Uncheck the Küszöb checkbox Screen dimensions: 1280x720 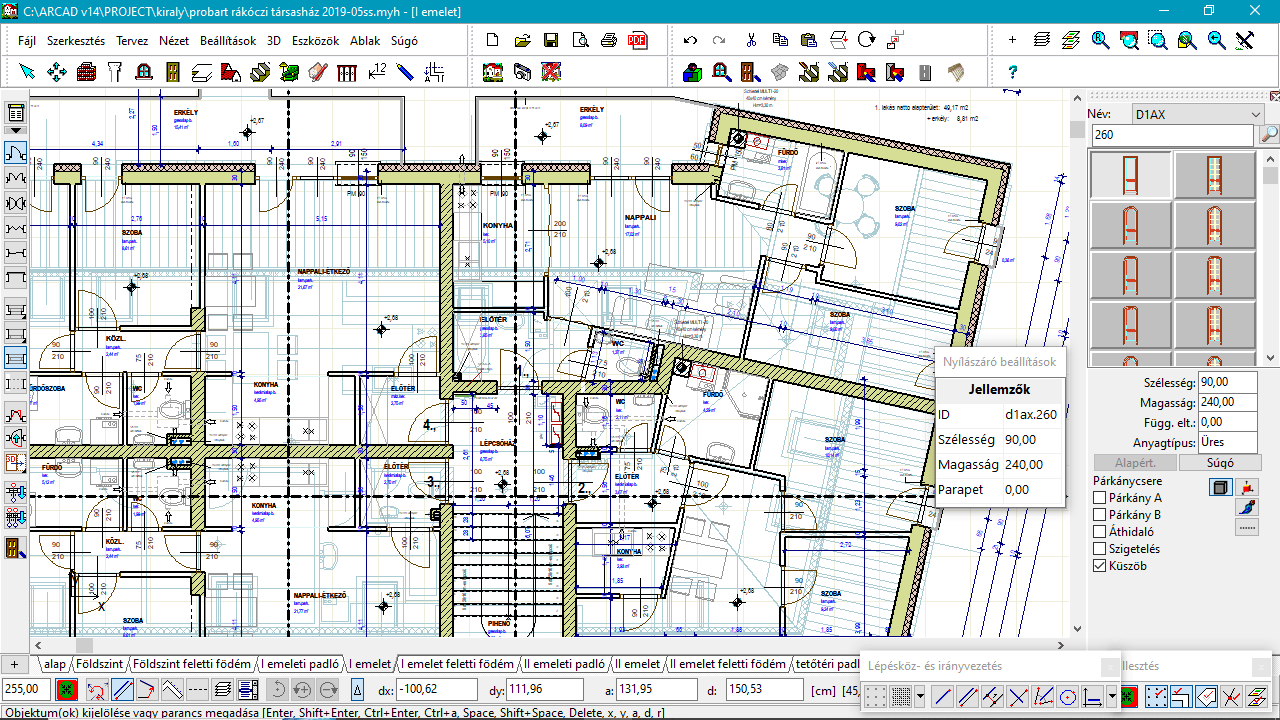pos(1100,566)
